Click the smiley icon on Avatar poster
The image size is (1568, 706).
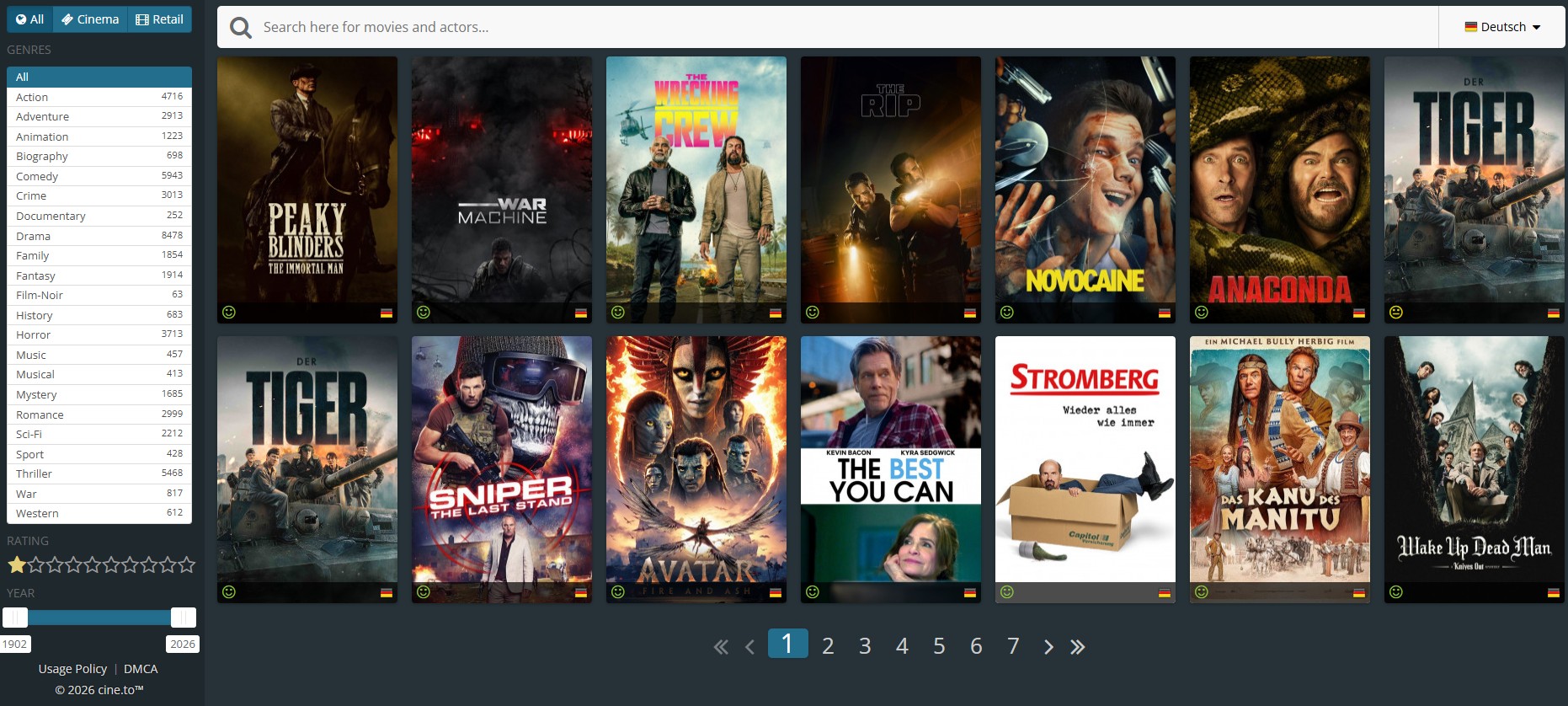618,592
